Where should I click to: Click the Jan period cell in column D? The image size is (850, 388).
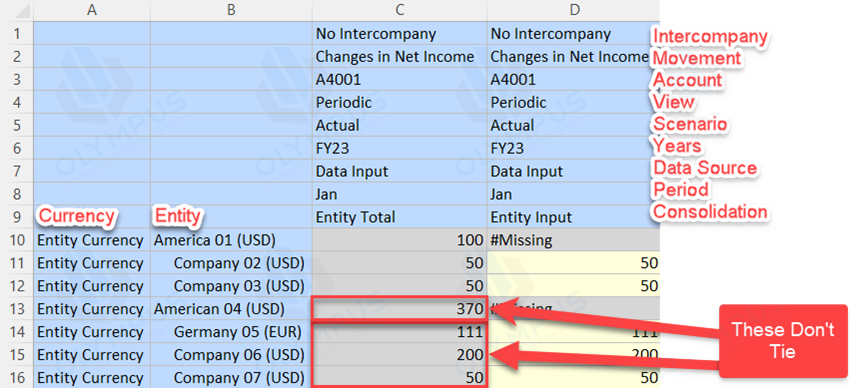[x=574, y=194]
